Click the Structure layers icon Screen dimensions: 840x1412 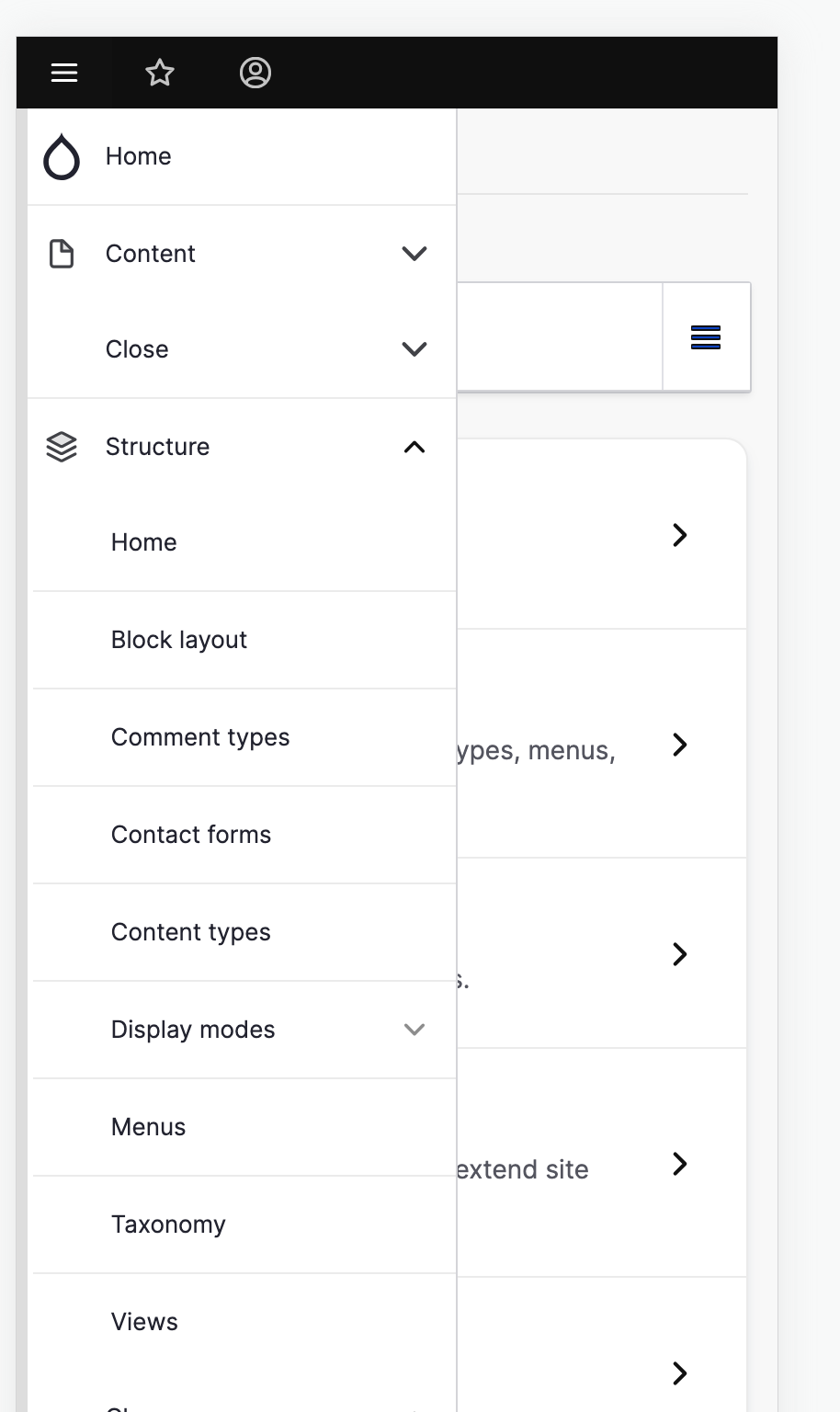click(61, 448)
